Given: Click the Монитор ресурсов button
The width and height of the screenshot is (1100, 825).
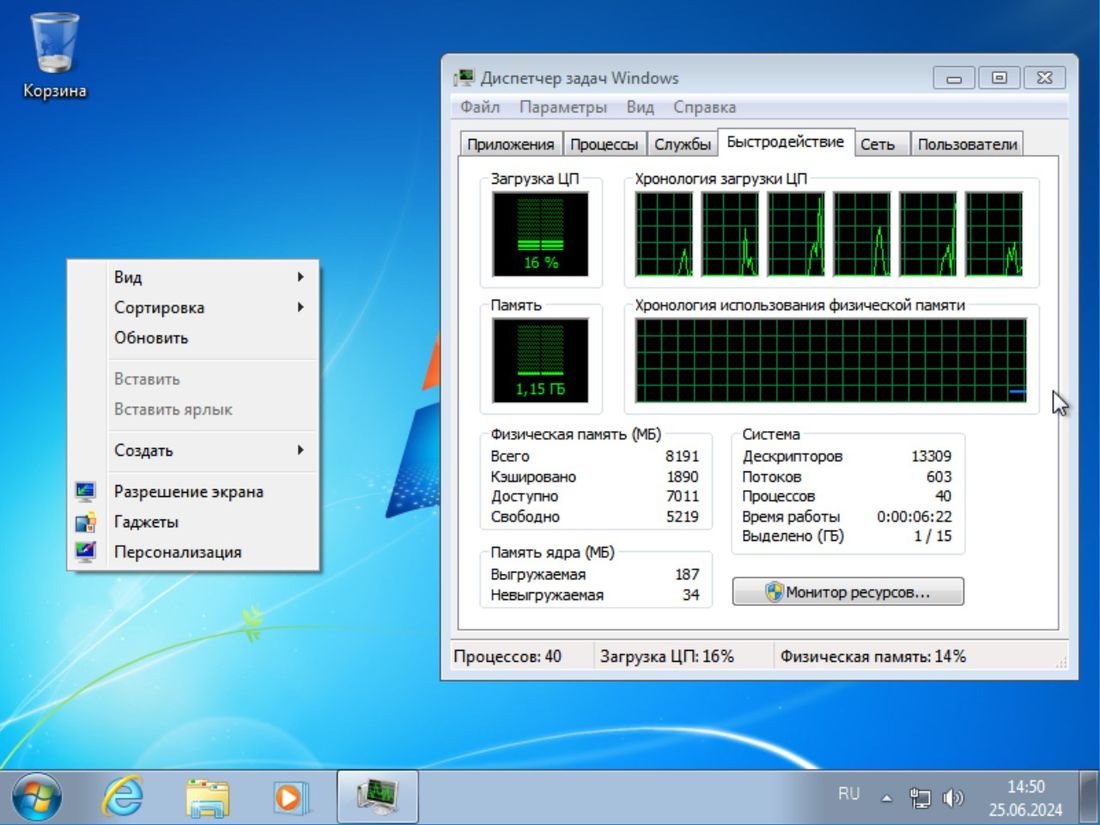Looking at the screenshot, I should tap(847, 591).
